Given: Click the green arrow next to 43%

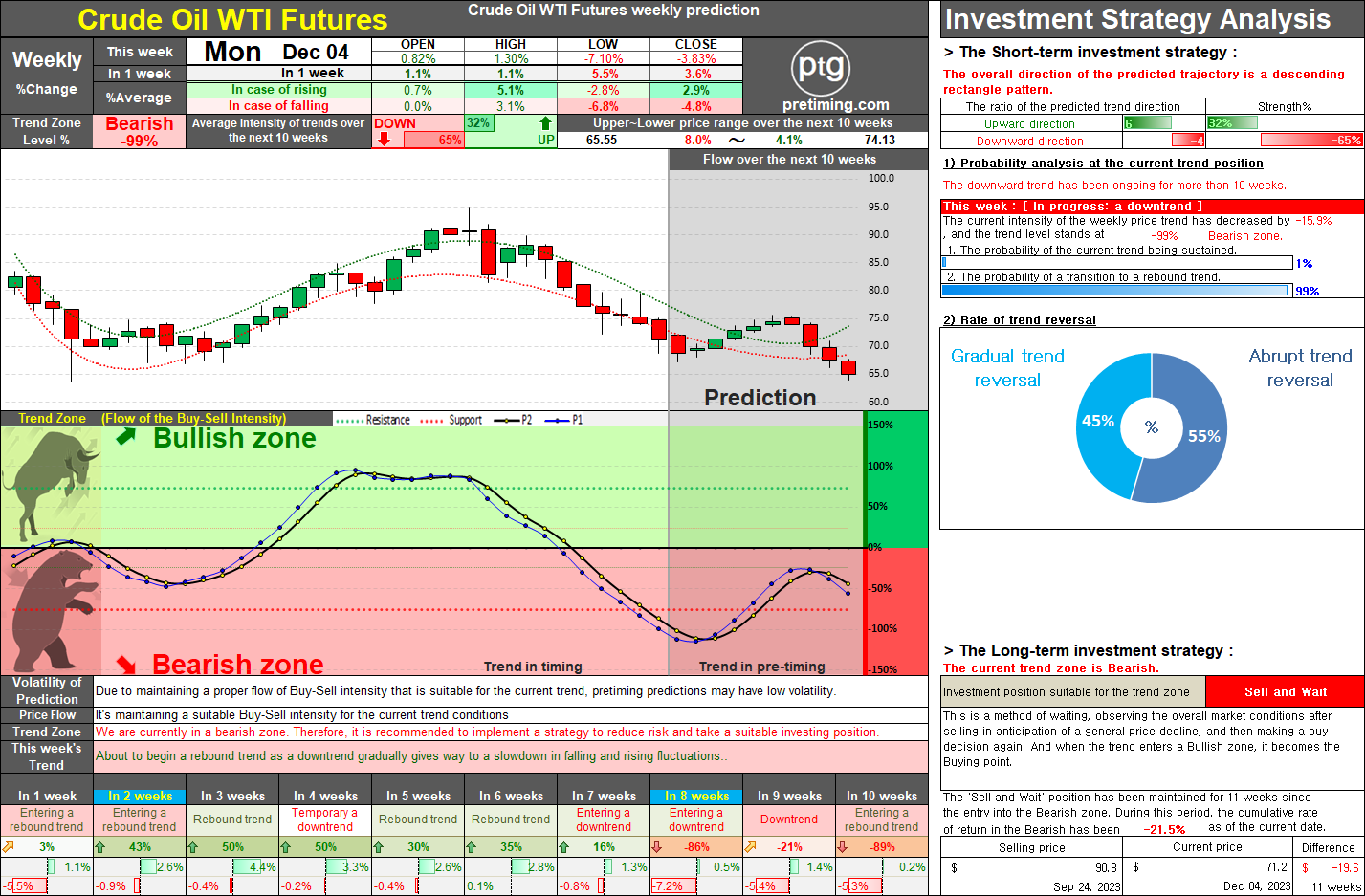Looking at the screenshot, I should (x=100, y=847).
